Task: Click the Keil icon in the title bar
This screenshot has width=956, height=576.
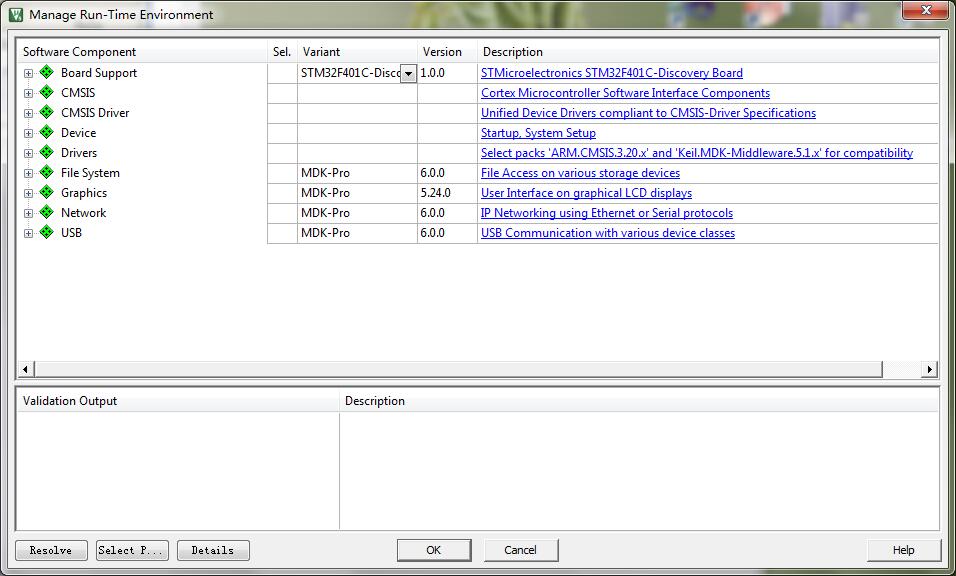Action: (x=16, y=15)
